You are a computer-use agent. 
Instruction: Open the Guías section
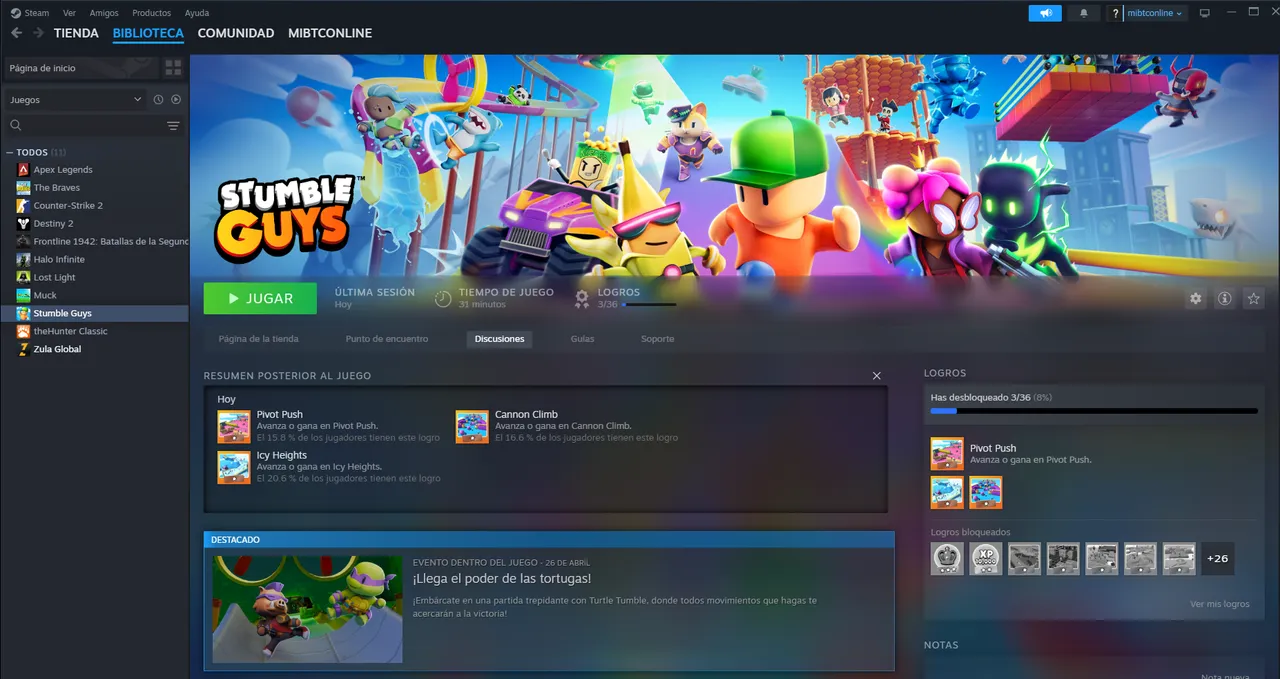[582, 339]
